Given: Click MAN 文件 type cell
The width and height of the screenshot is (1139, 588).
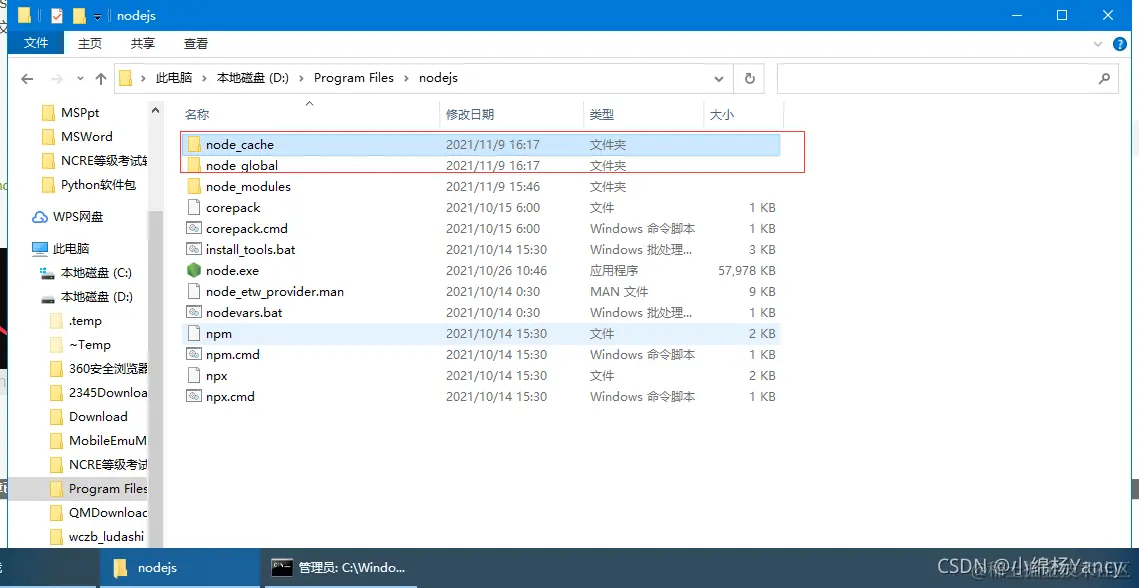Looking at the screenshot, I should coord(619,291).
